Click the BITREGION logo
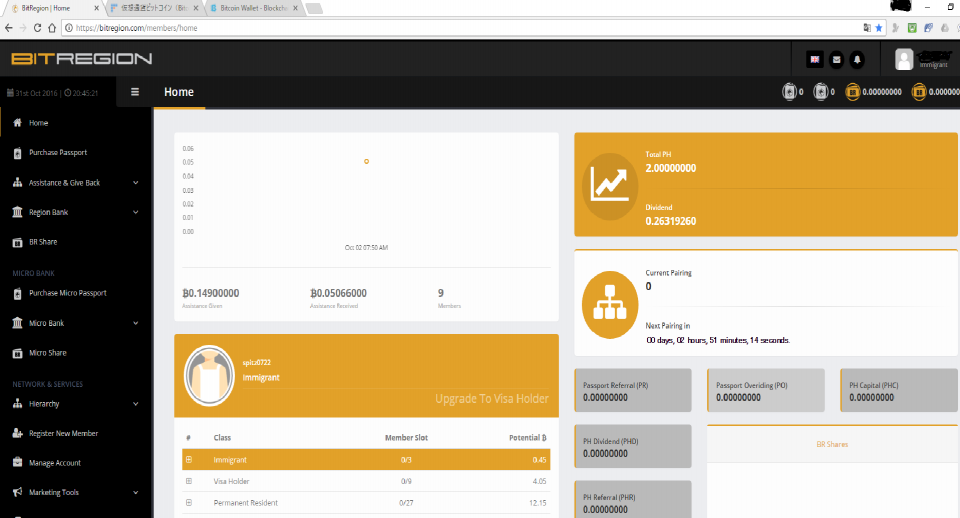The image size is (960, 518). click(x=81, y=59)
